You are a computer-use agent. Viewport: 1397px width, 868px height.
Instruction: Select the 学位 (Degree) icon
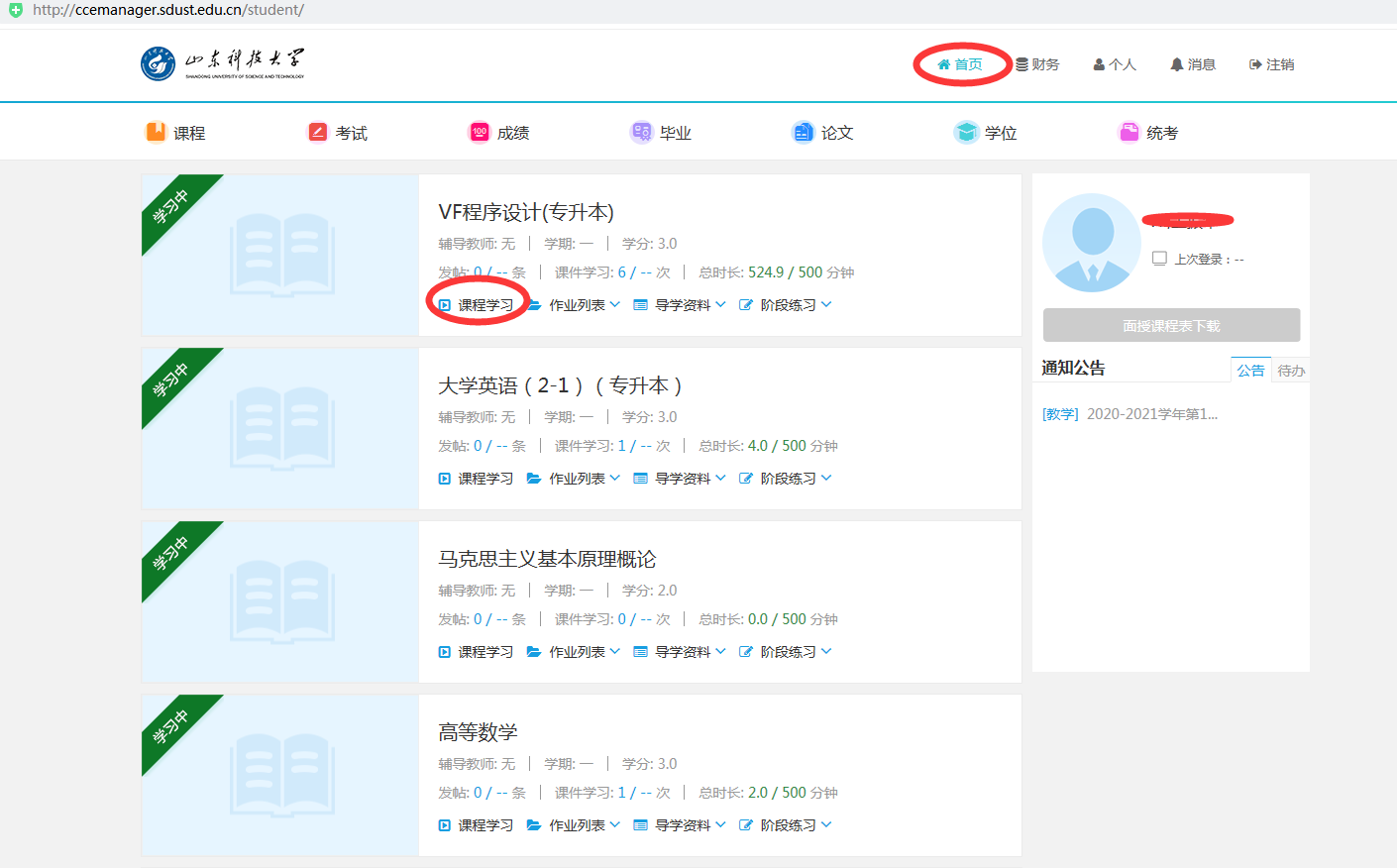coord(964,131)
